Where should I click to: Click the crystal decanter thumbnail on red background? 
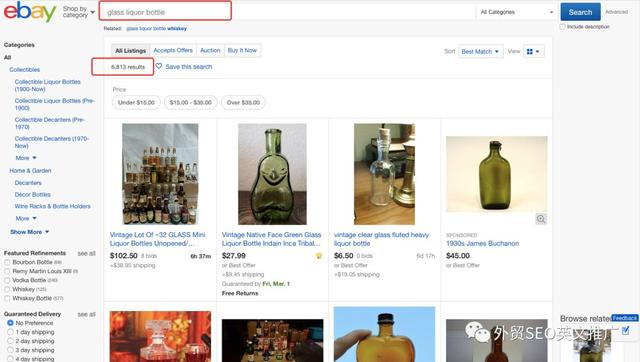coord(160,336)
